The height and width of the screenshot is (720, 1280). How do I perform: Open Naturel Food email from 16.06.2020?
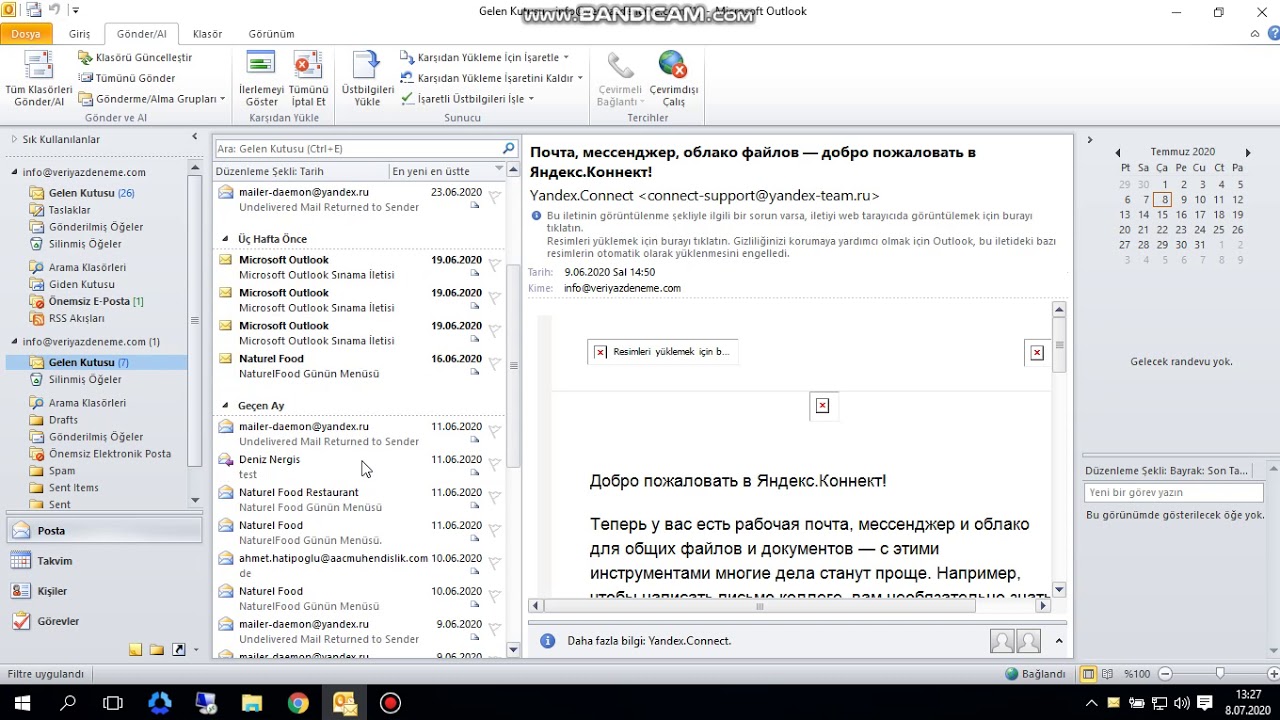click(x=360, y=366)
